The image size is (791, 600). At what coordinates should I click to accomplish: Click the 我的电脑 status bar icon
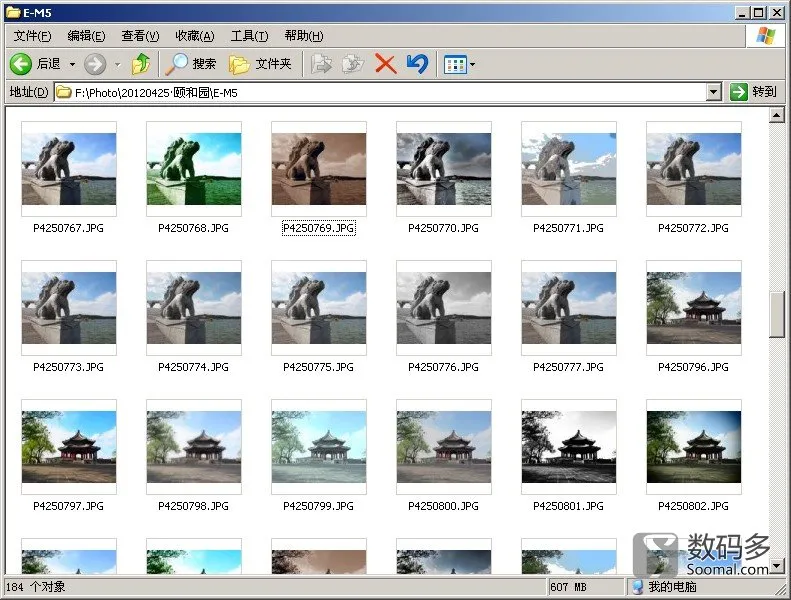click(x=638, y=587)
